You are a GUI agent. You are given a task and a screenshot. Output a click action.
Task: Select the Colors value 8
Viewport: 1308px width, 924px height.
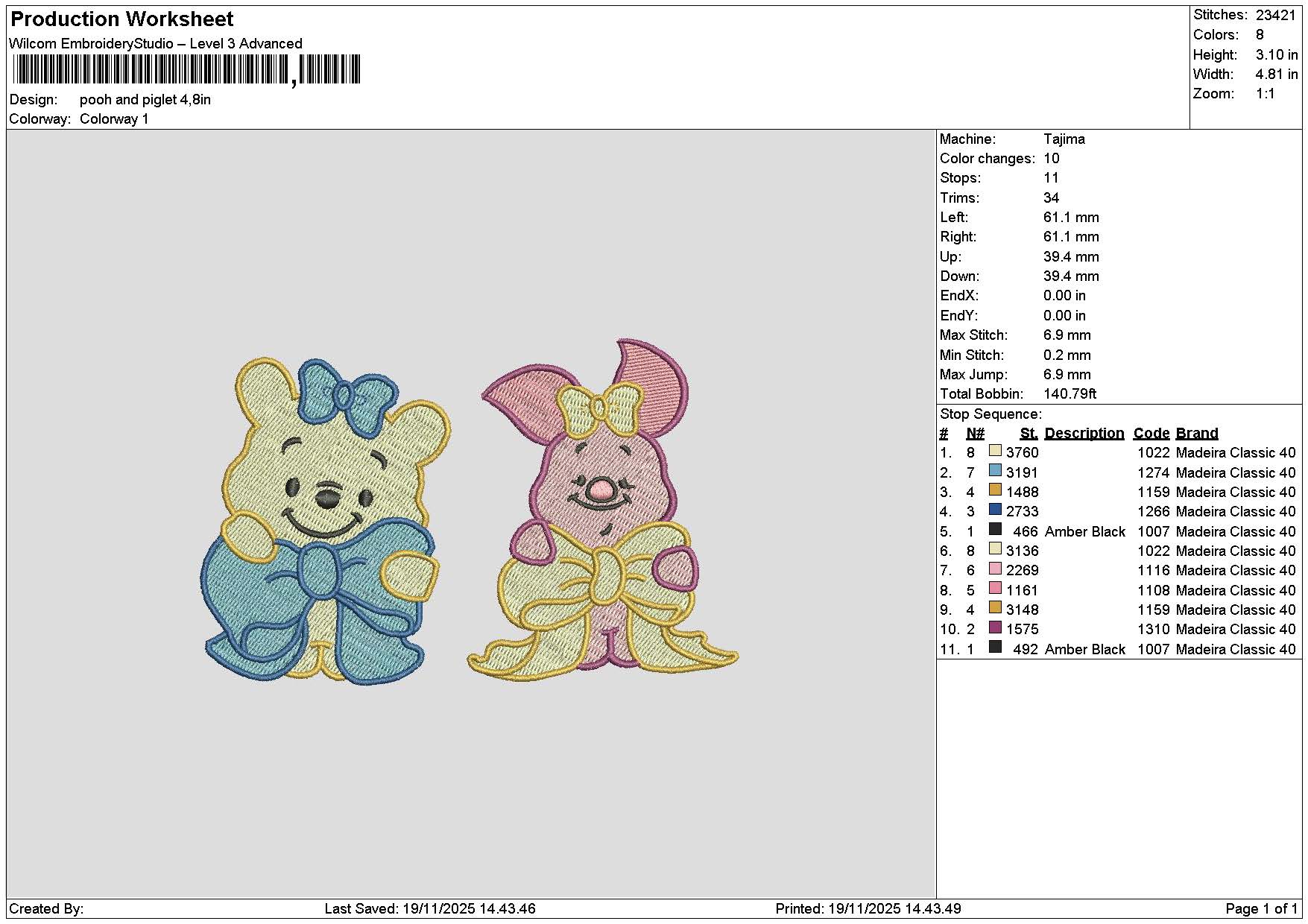tap(1260, 35)
